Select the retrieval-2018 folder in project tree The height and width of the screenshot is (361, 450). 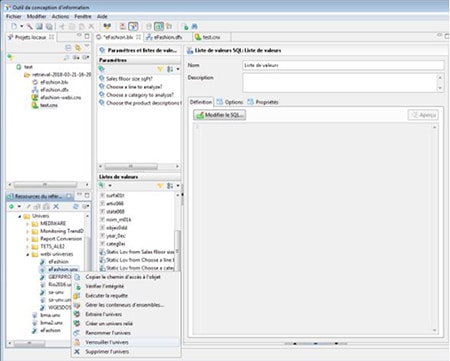57,75
